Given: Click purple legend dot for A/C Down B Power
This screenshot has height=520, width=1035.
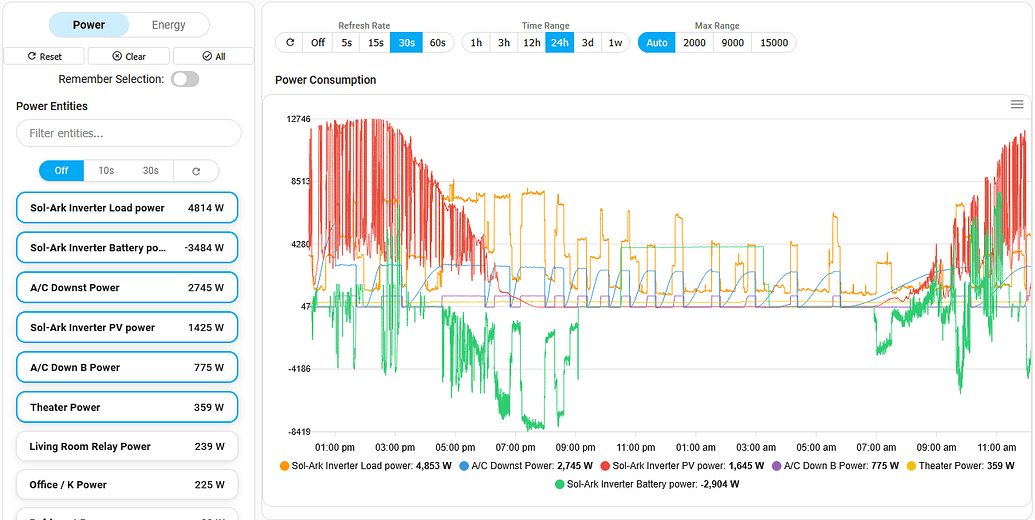Looking at the screenshot, I should coord(777,466).
